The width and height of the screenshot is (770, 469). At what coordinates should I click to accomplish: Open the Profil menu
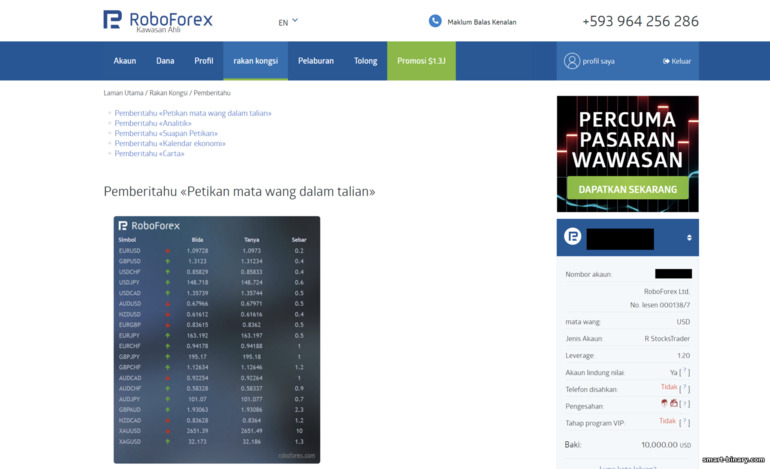[204, 61]
